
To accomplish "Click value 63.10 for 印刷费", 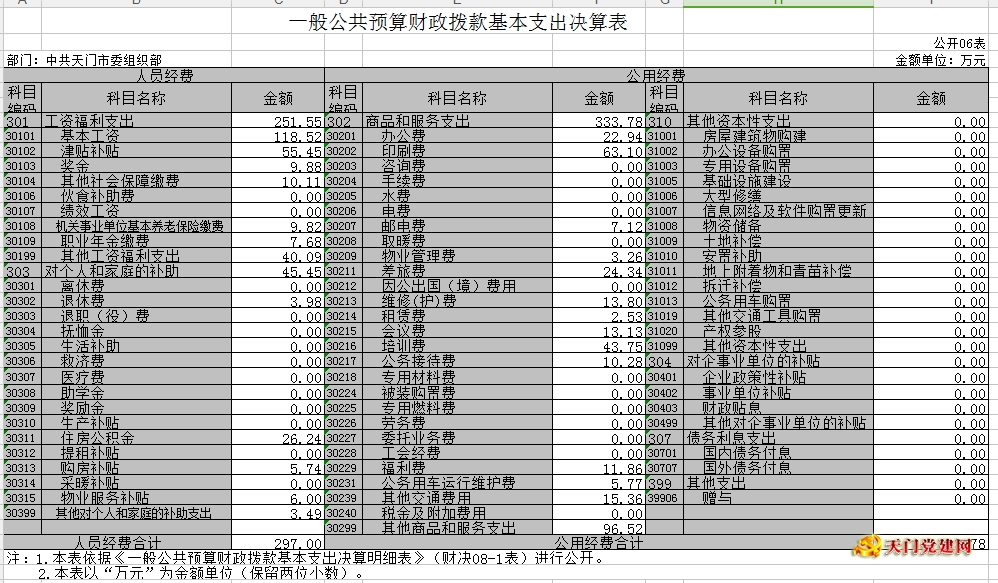I will pos(599,151).
